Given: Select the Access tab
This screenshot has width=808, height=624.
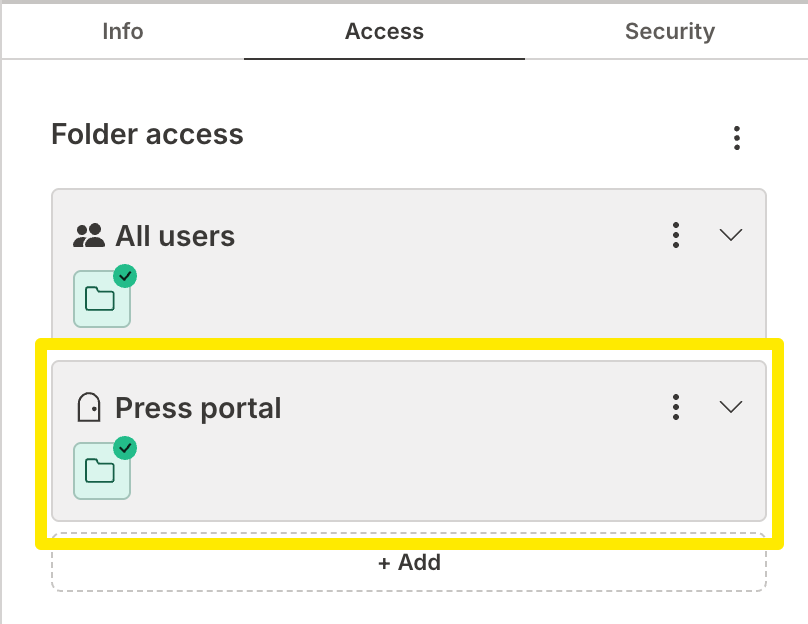Looking at the screenshot, I should tap(384, 31).
